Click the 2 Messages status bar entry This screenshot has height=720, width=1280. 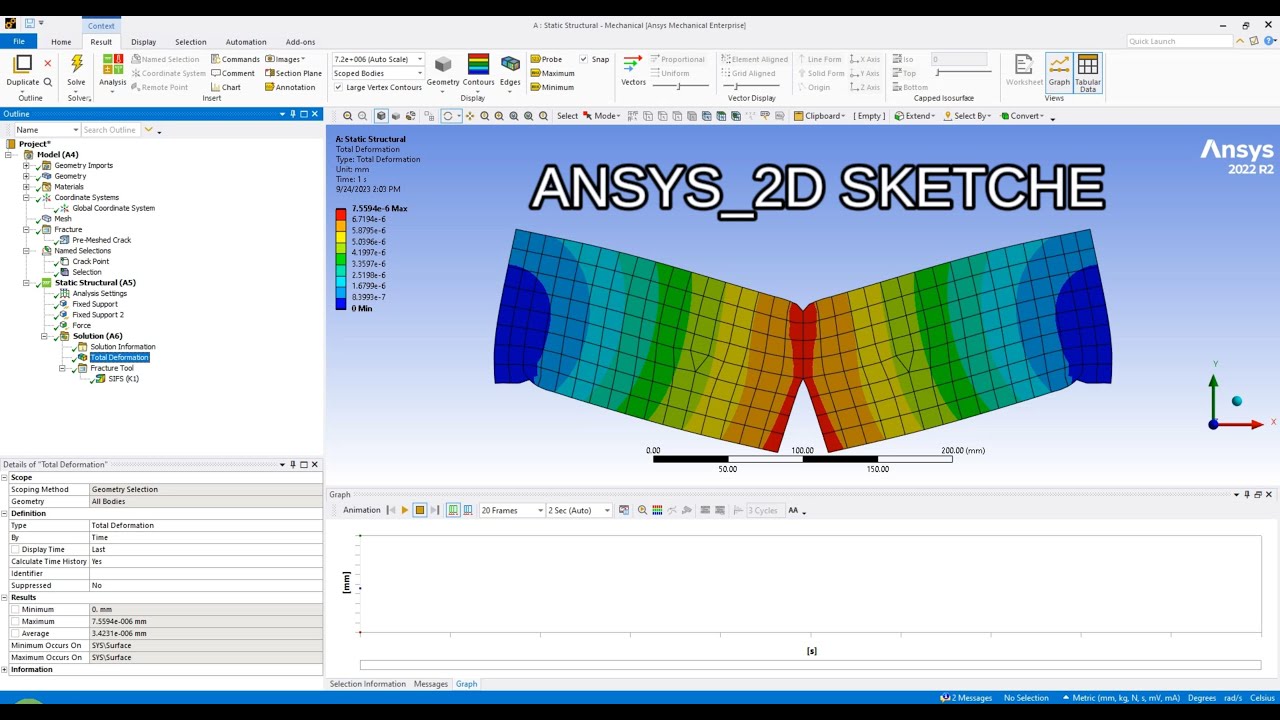(x=966, y=698)
